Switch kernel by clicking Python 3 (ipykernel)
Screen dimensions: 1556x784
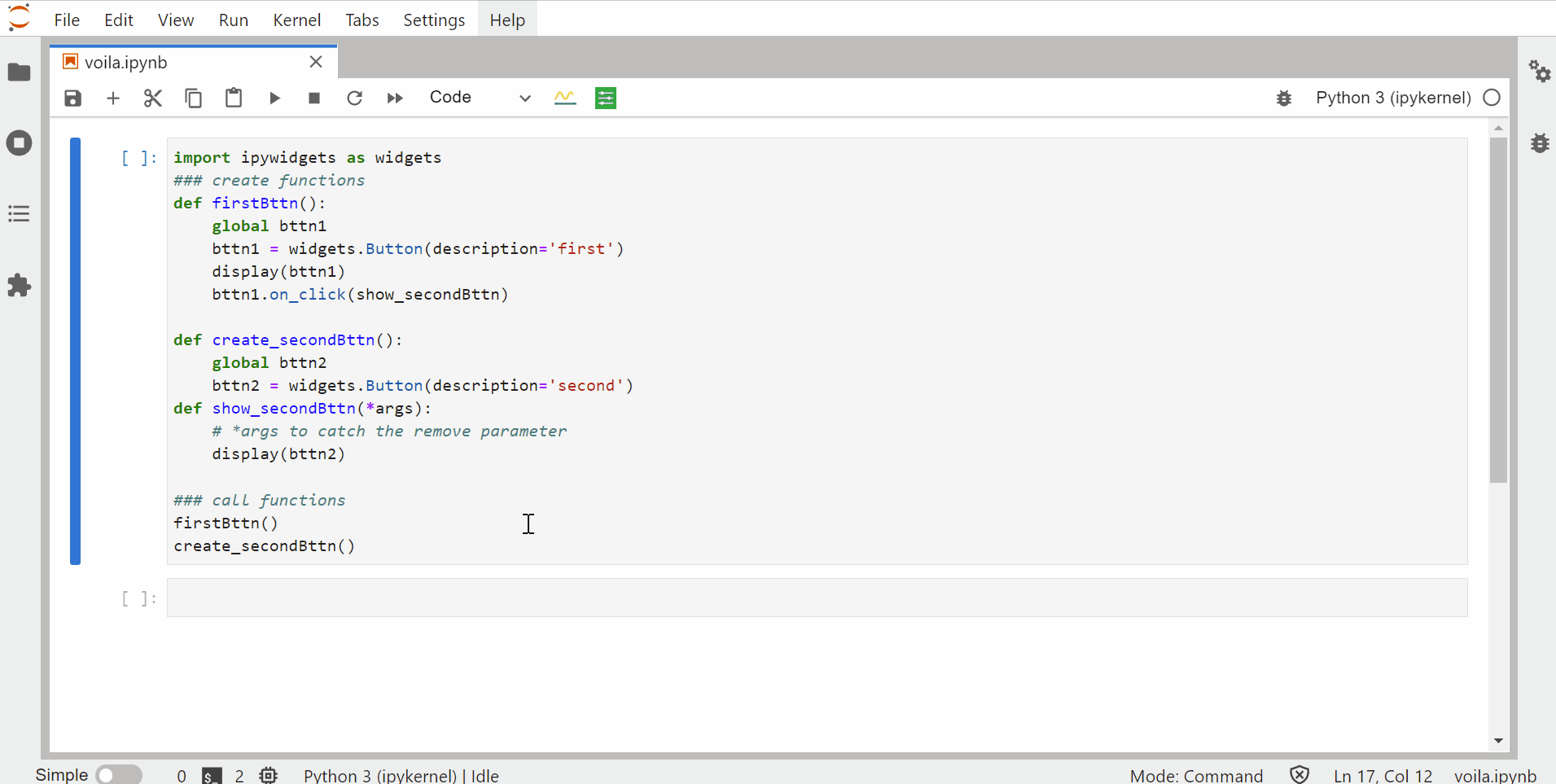[1392, 98]
